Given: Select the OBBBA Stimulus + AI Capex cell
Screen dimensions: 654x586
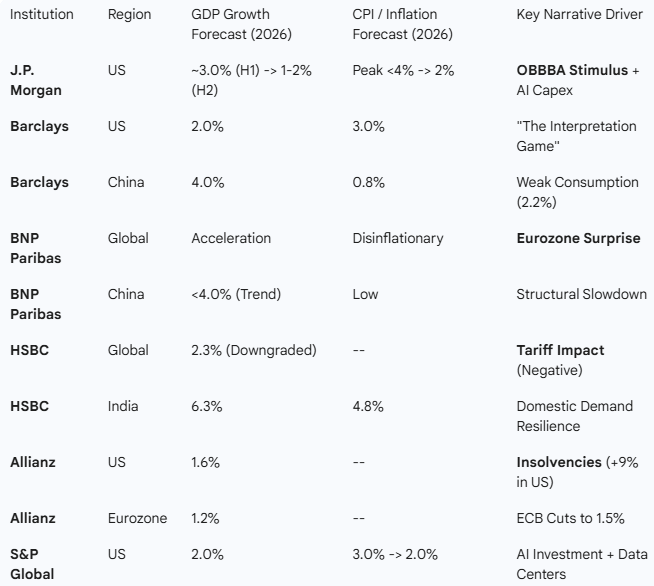Looking at the screenshot, I should click(x=578, y=81).
